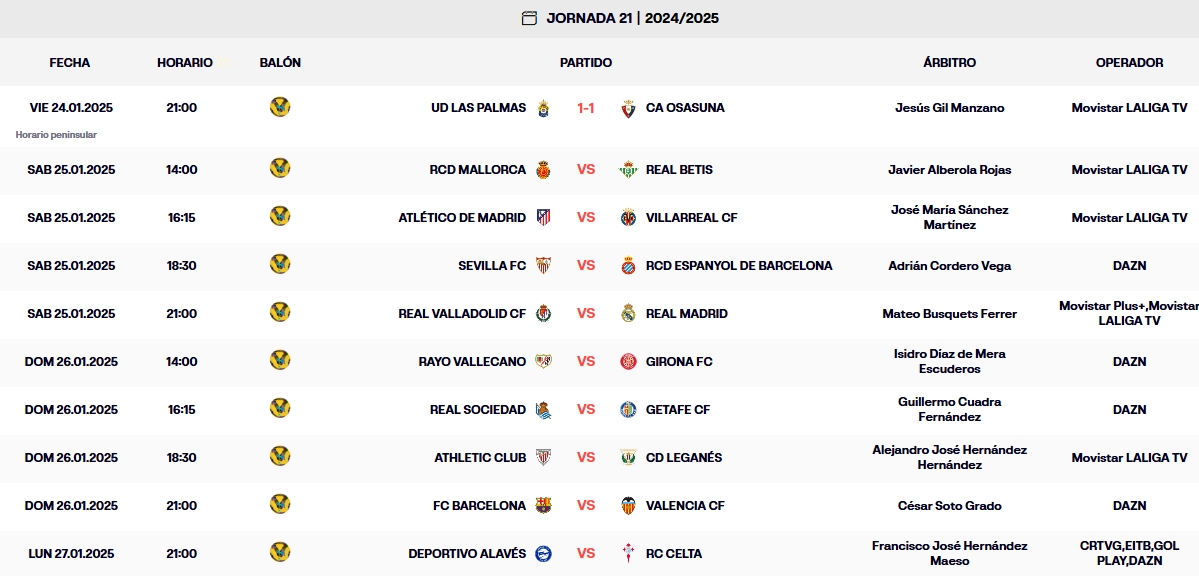Click the UD Las Palmas crest

pyautogui.click(x=544, y=108)
